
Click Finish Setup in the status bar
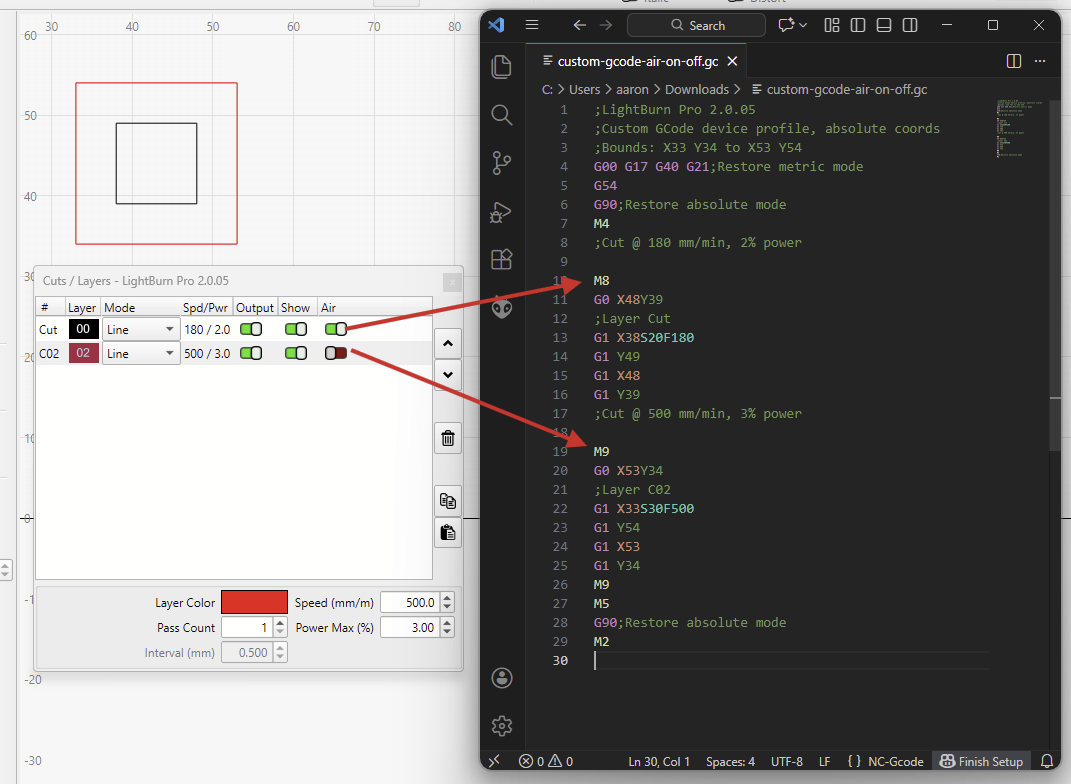[981, 761]
